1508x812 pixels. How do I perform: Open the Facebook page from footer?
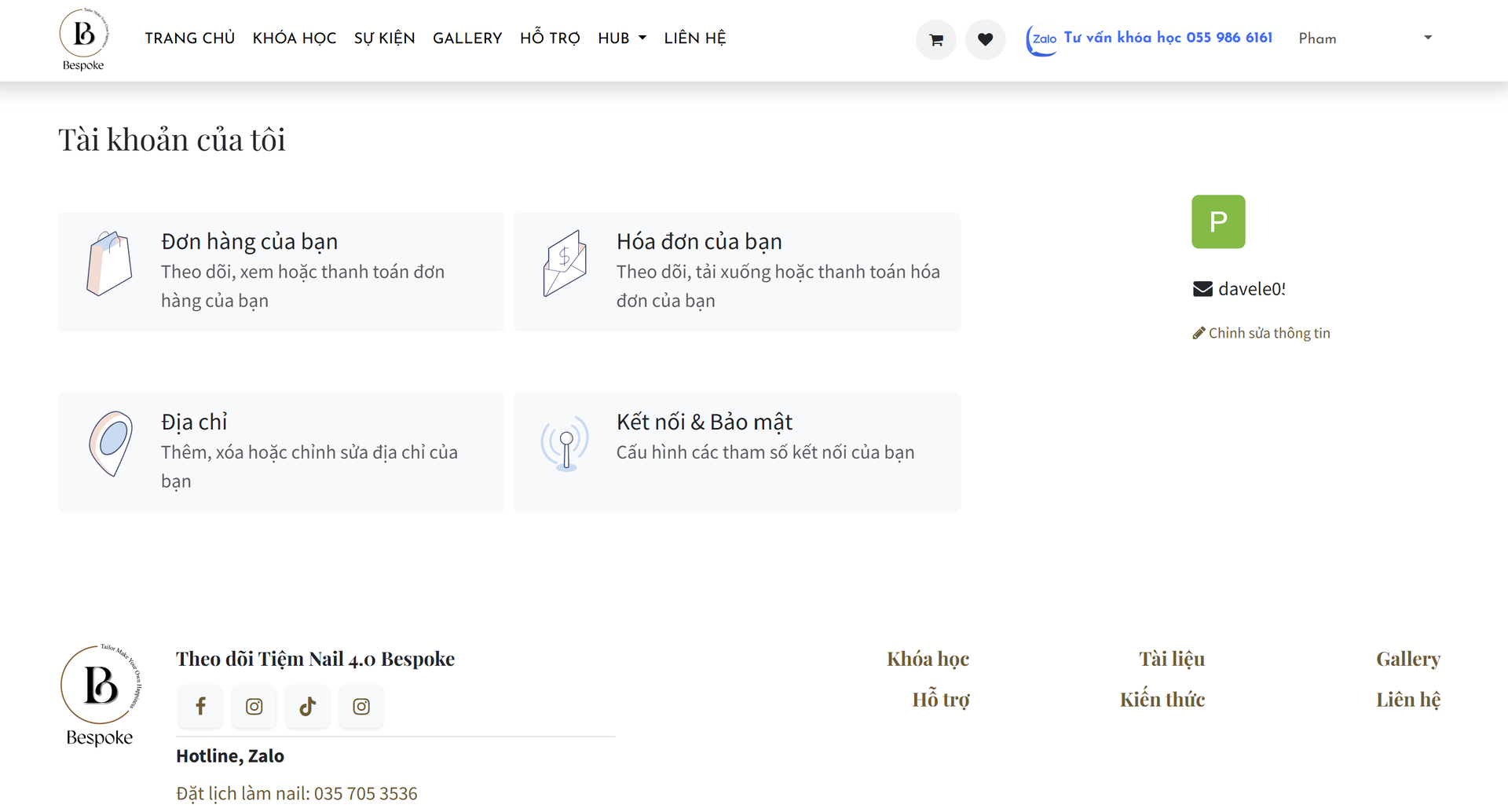click(200, 707)
